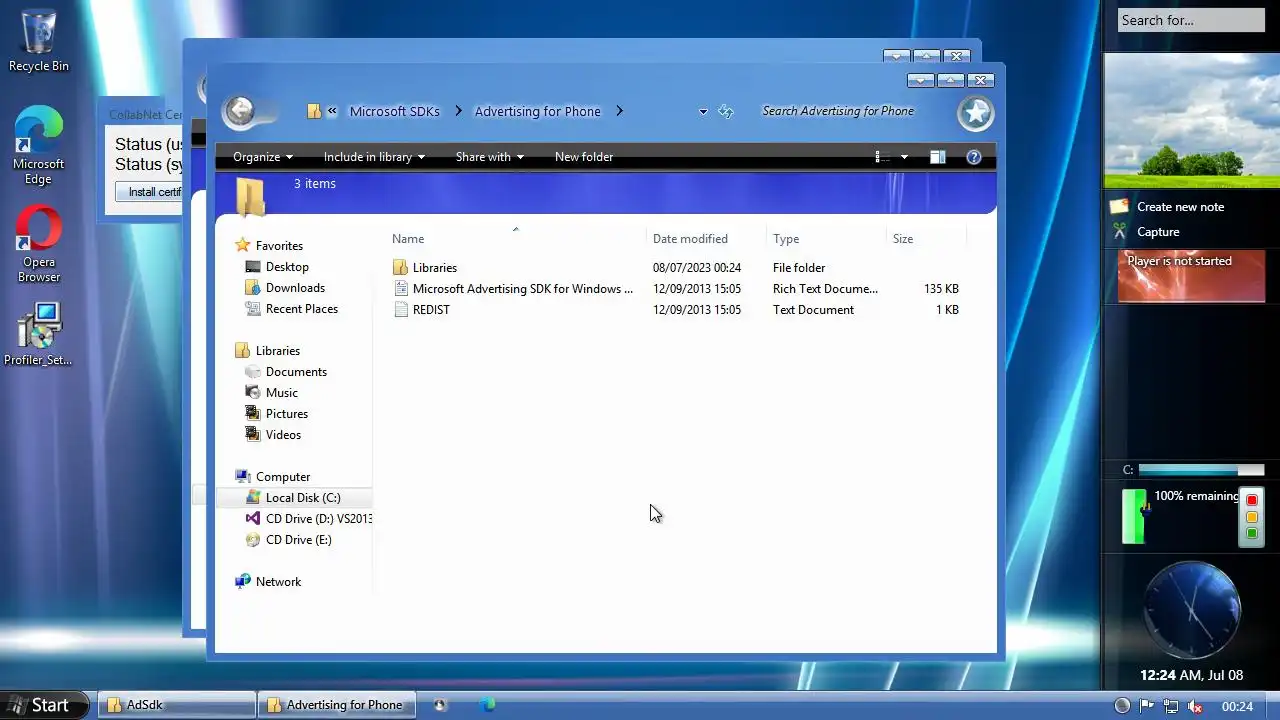1280x720 pixels.
Task: Click Capture in the sidebar gadget
Action: [1158, 232]
